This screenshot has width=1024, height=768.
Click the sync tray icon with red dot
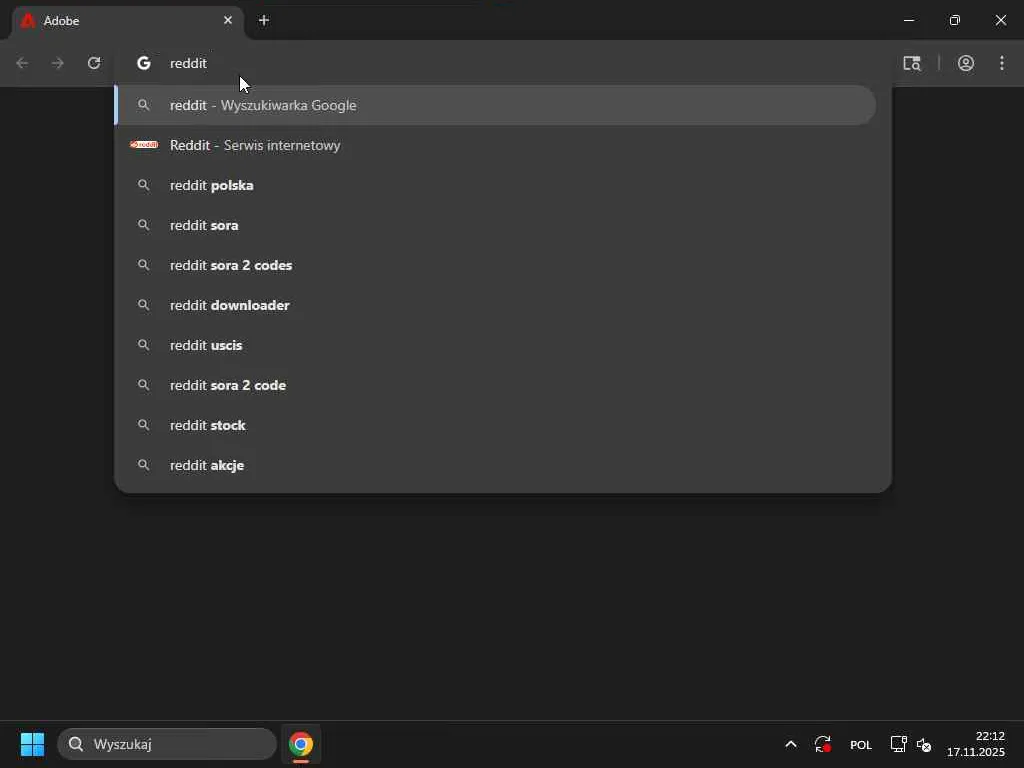(x=823, y=744)
